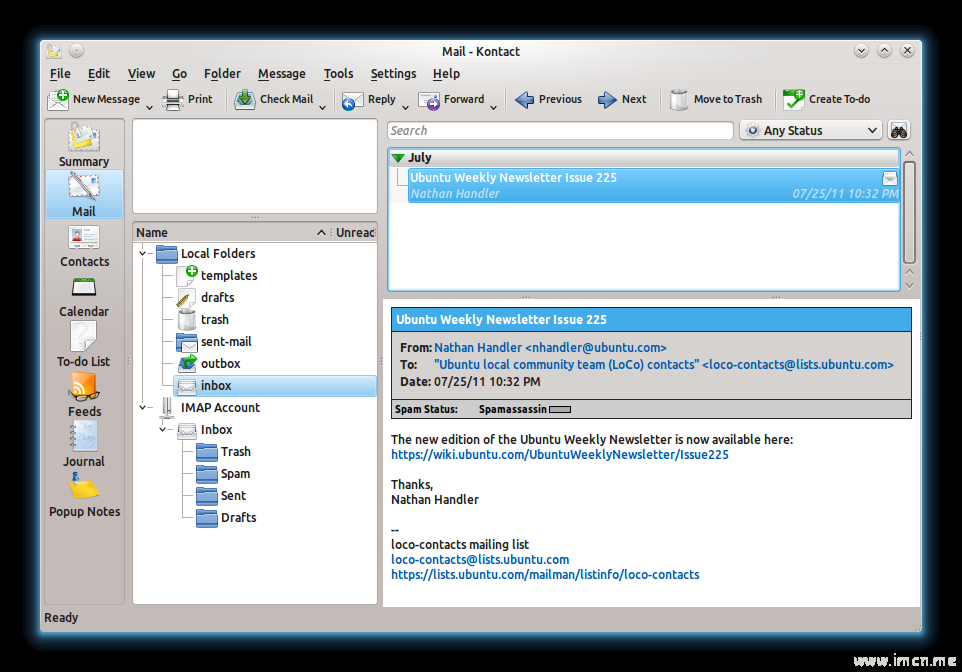Collapse the Local Folders tree
This screenshot has height=672, width=962.
pos(142,253)
